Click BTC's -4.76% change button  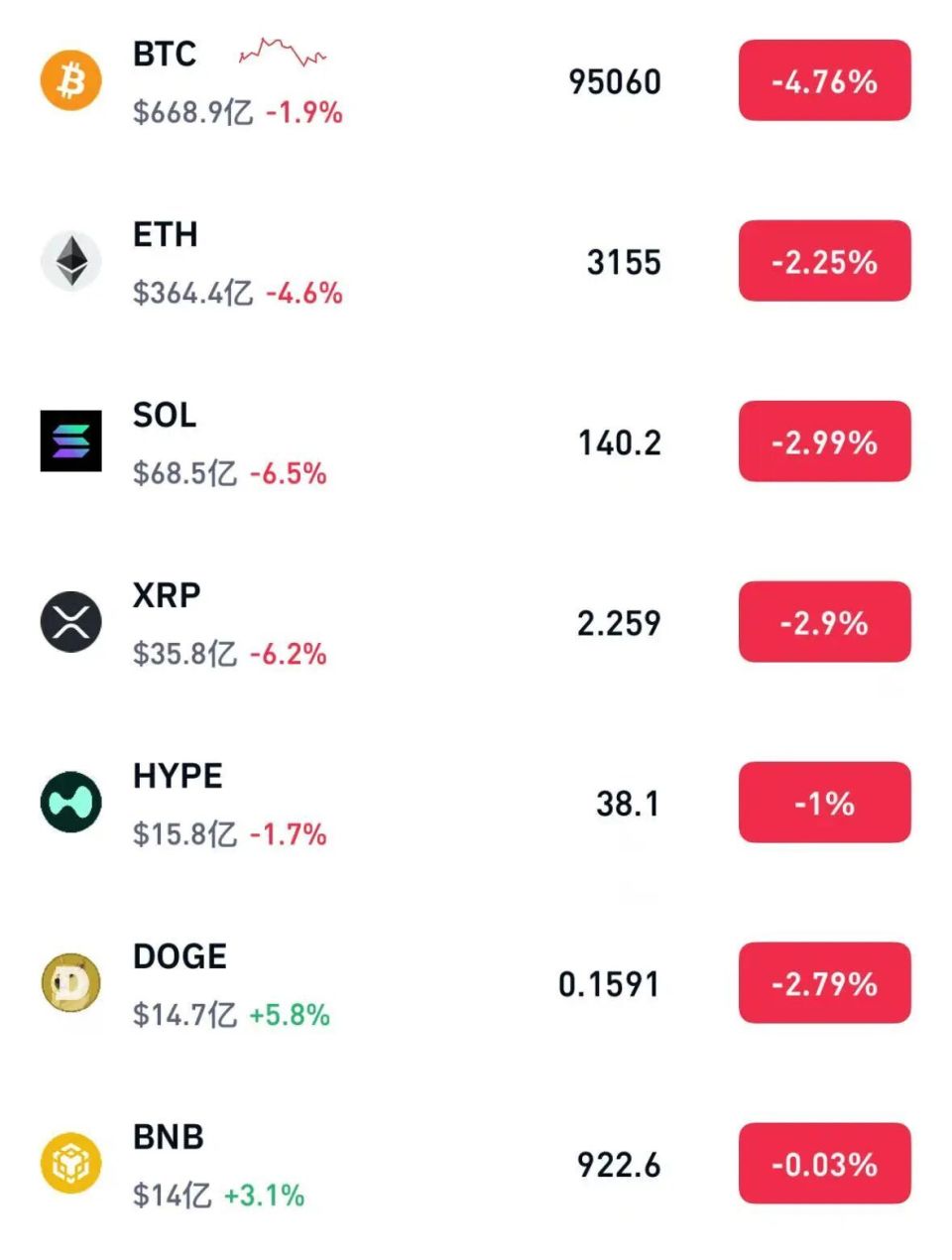click(x=824, y=80)
